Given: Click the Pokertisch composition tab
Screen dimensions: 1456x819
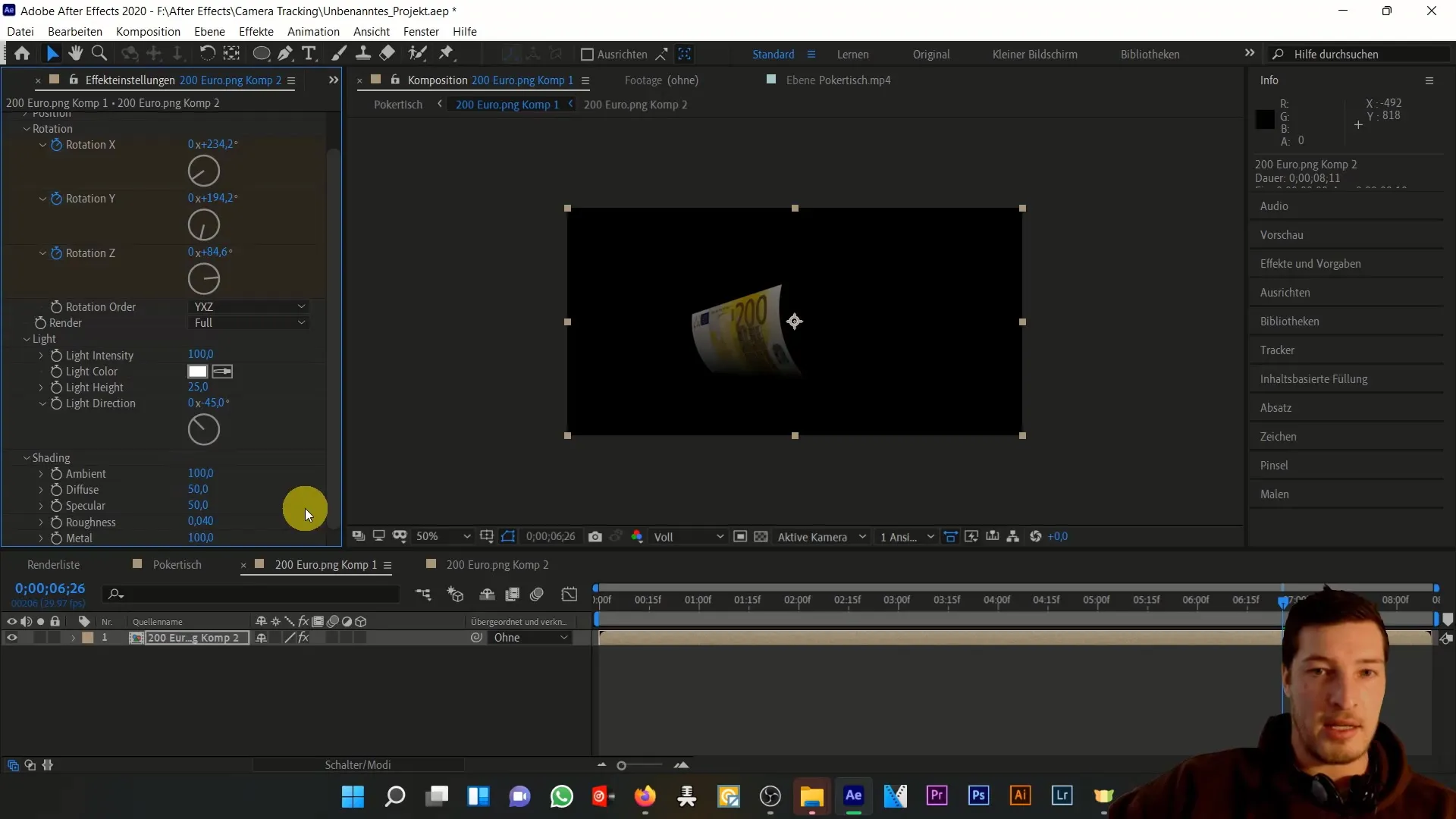Looking at the screenshot, I should coord(177,565).
